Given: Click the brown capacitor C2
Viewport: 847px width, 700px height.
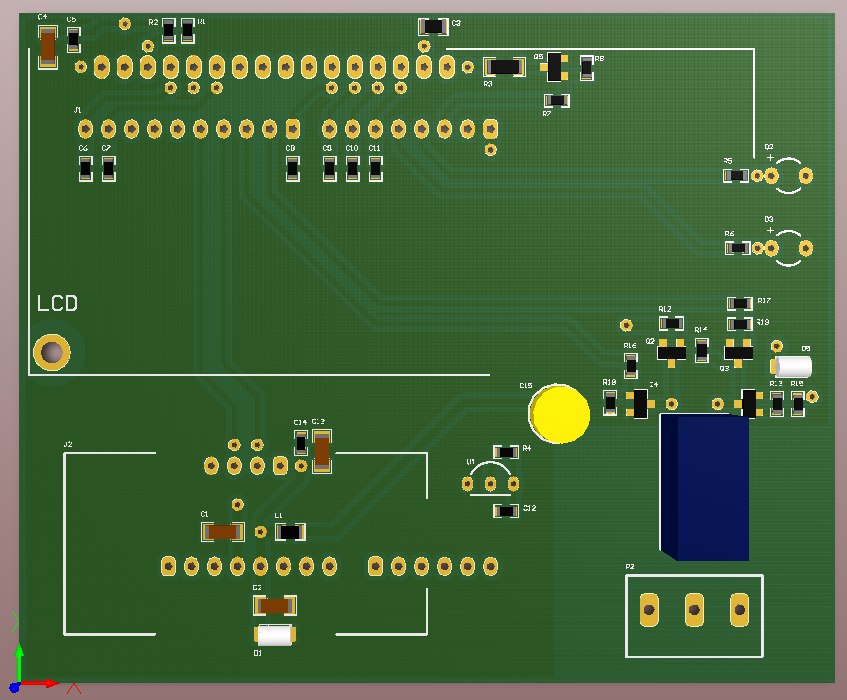Looking at the screenshot, I should [275, 605].
